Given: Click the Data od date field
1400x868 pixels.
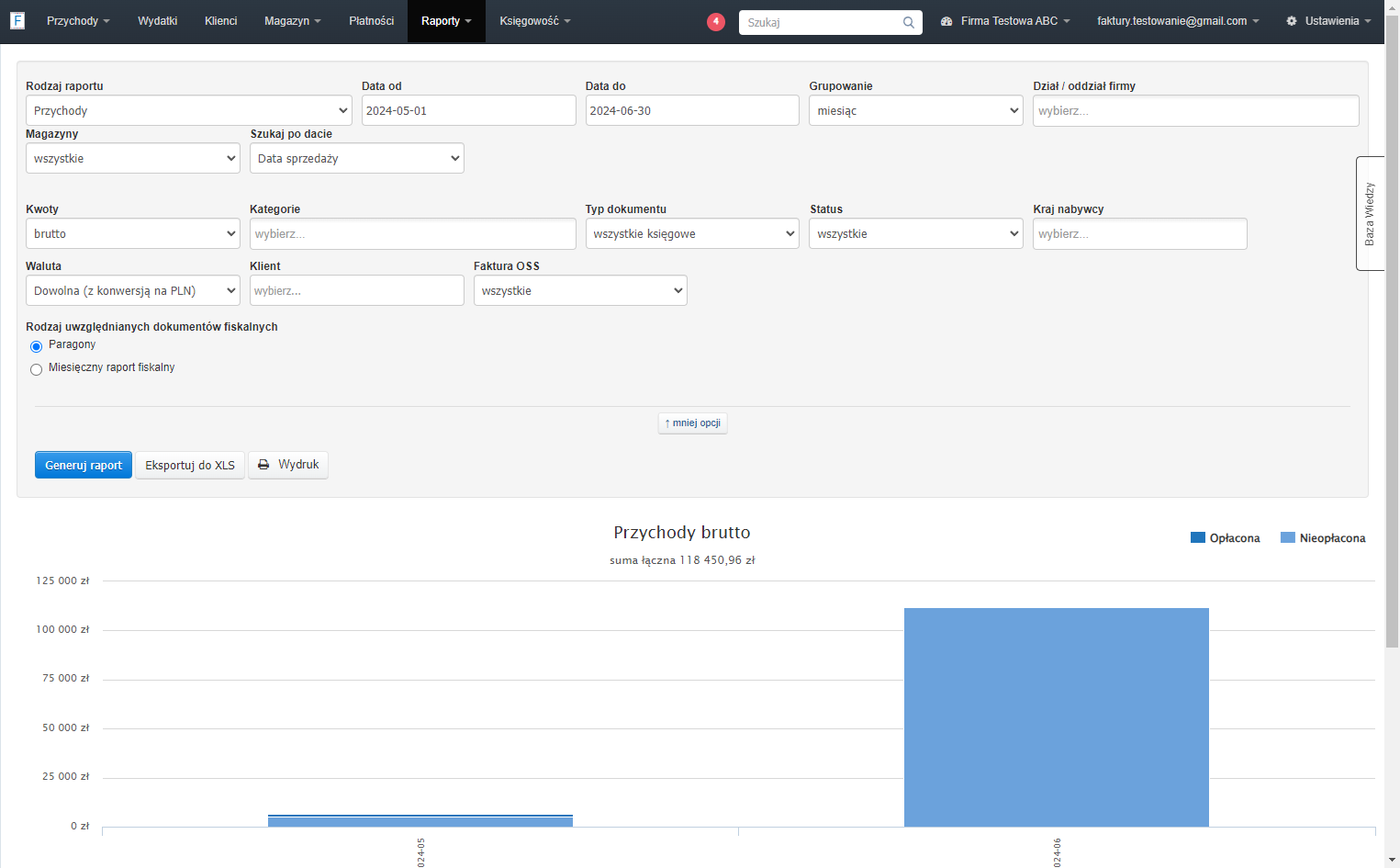Looking at the screenshot, I should pyautogui.click(x=468, y=110).
